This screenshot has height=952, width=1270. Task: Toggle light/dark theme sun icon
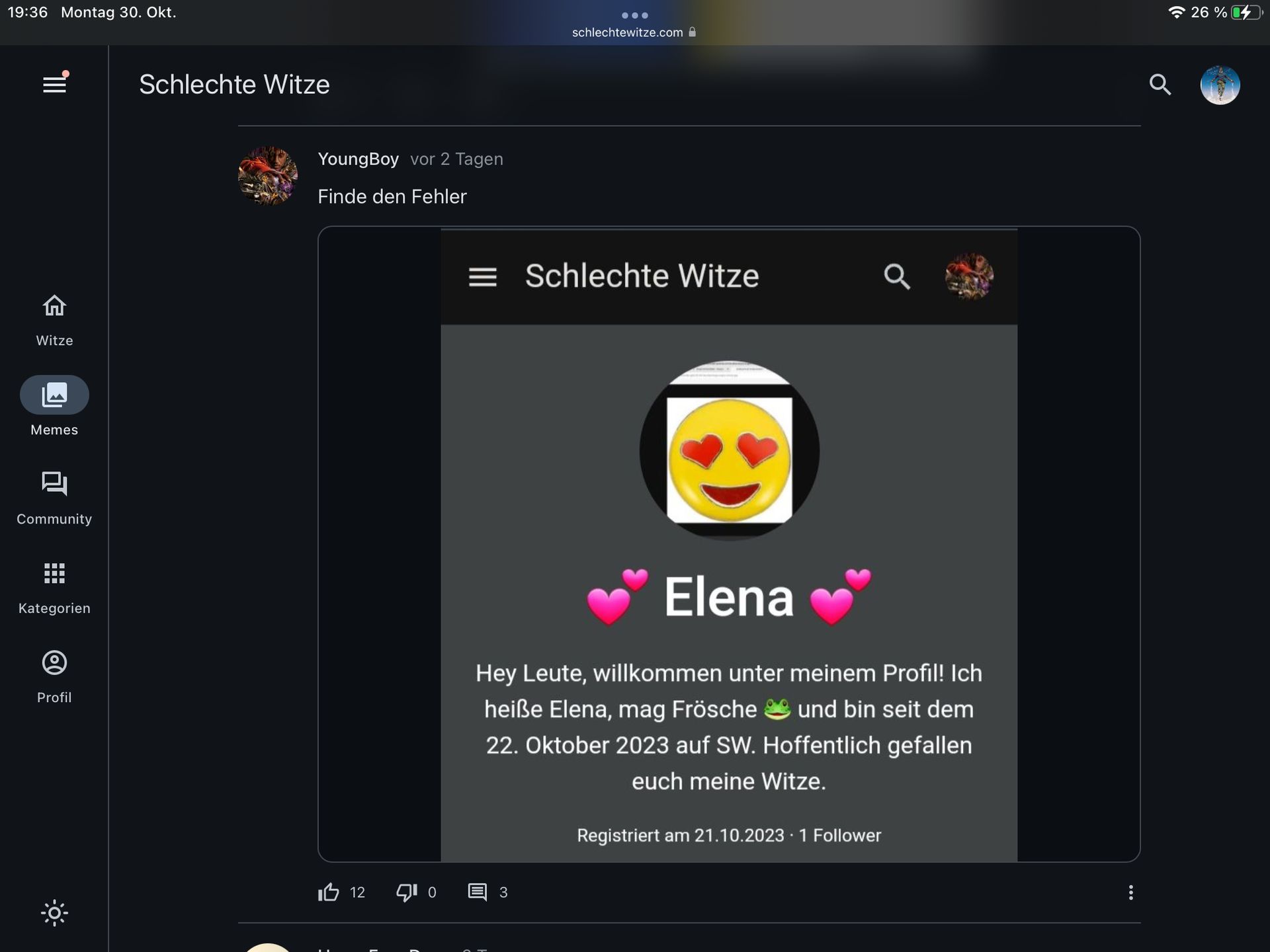(54, 913)
